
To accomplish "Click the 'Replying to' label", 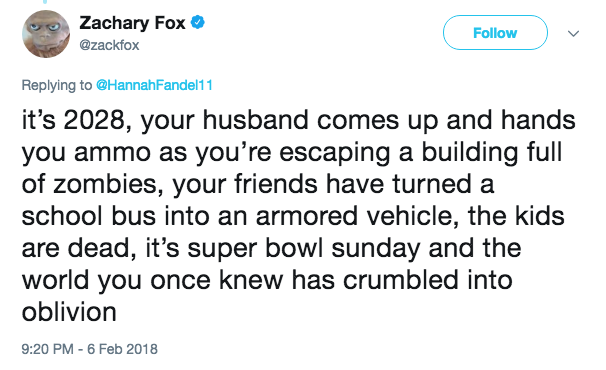I will click(x=57, y=85).
